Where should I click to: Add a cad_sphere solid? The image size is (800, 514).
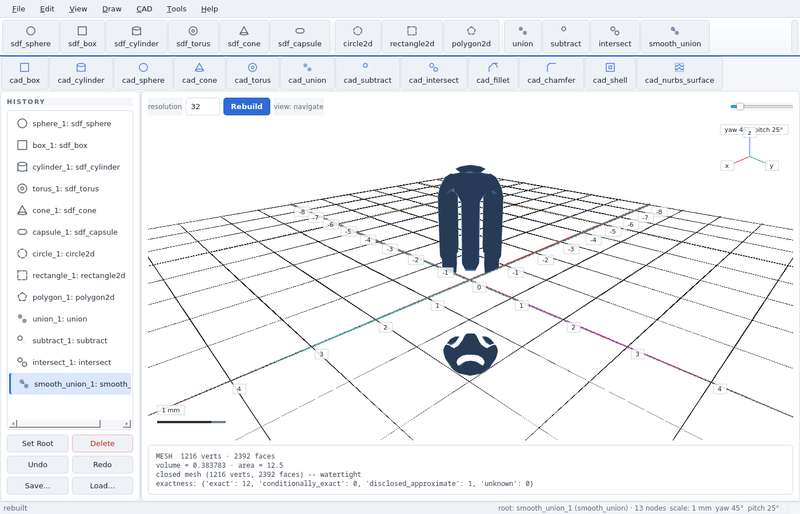click(x=143, y=74)
